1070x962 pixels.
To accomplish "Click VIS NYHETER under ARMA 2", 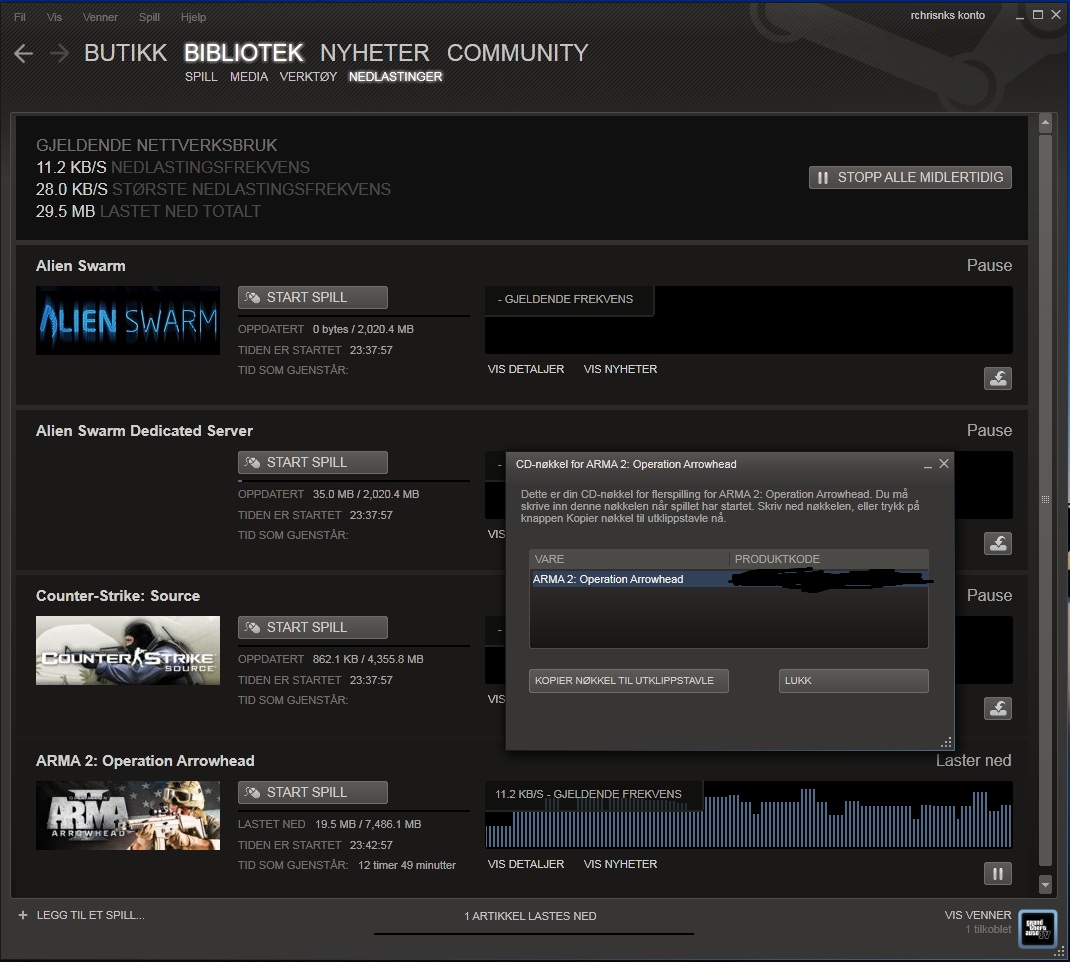I will tap(620, 864).
